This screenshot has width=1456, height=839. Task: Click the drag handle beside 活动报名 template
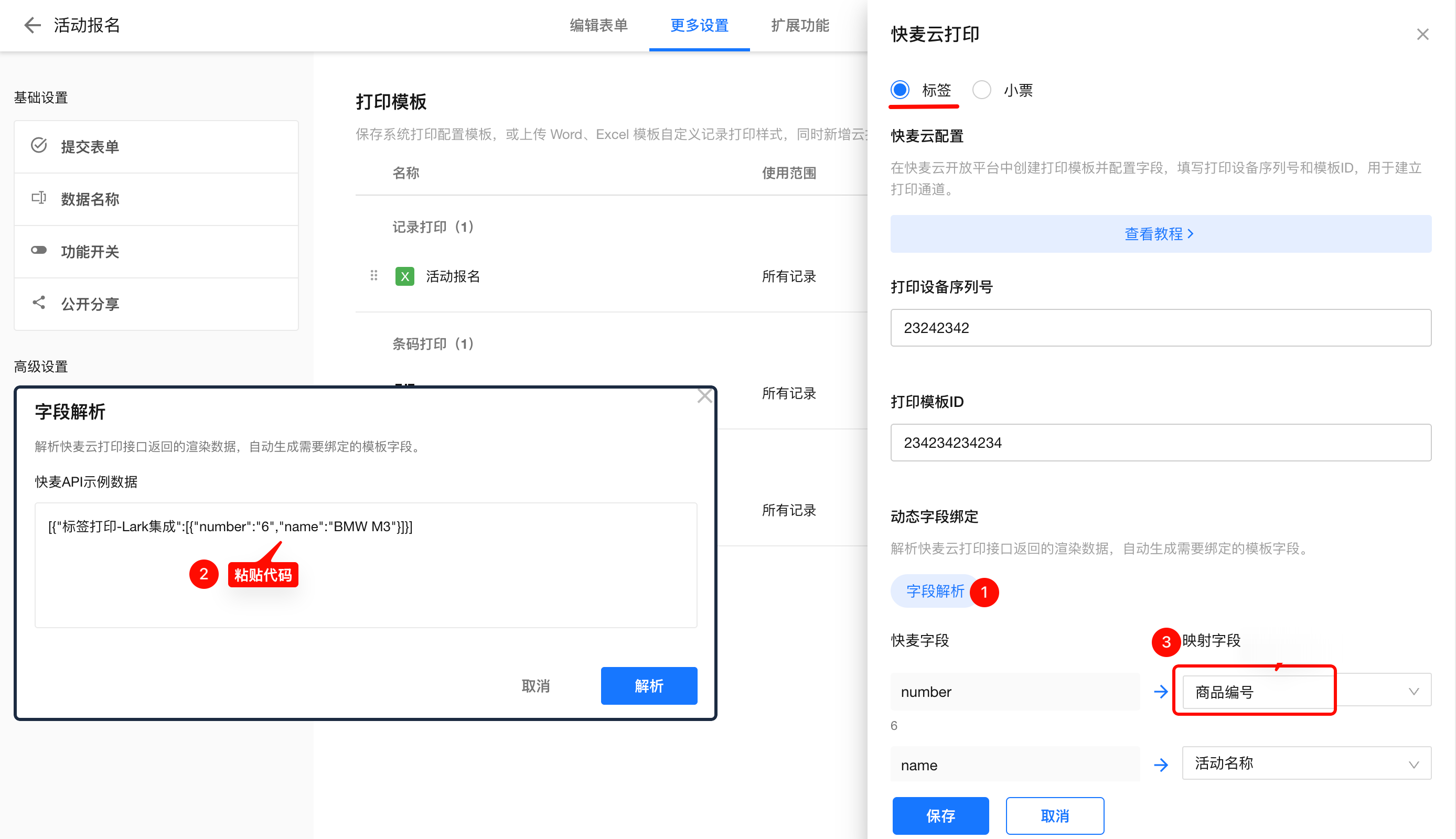[374, 276]
